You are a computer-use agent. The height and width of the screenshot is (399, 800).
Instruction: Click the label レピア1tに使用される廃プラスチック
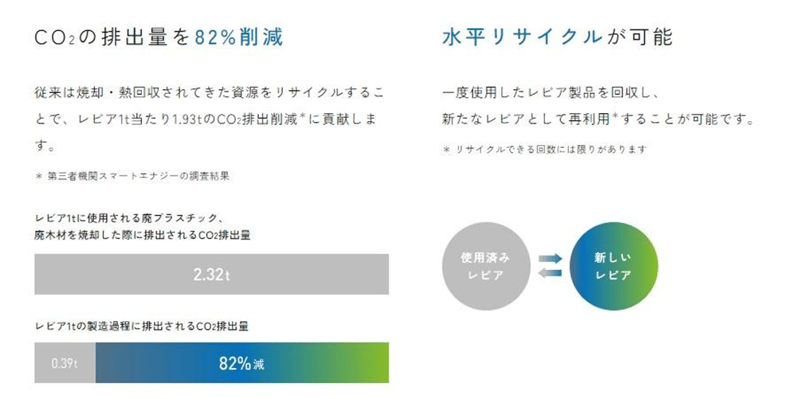pos(128,219)
